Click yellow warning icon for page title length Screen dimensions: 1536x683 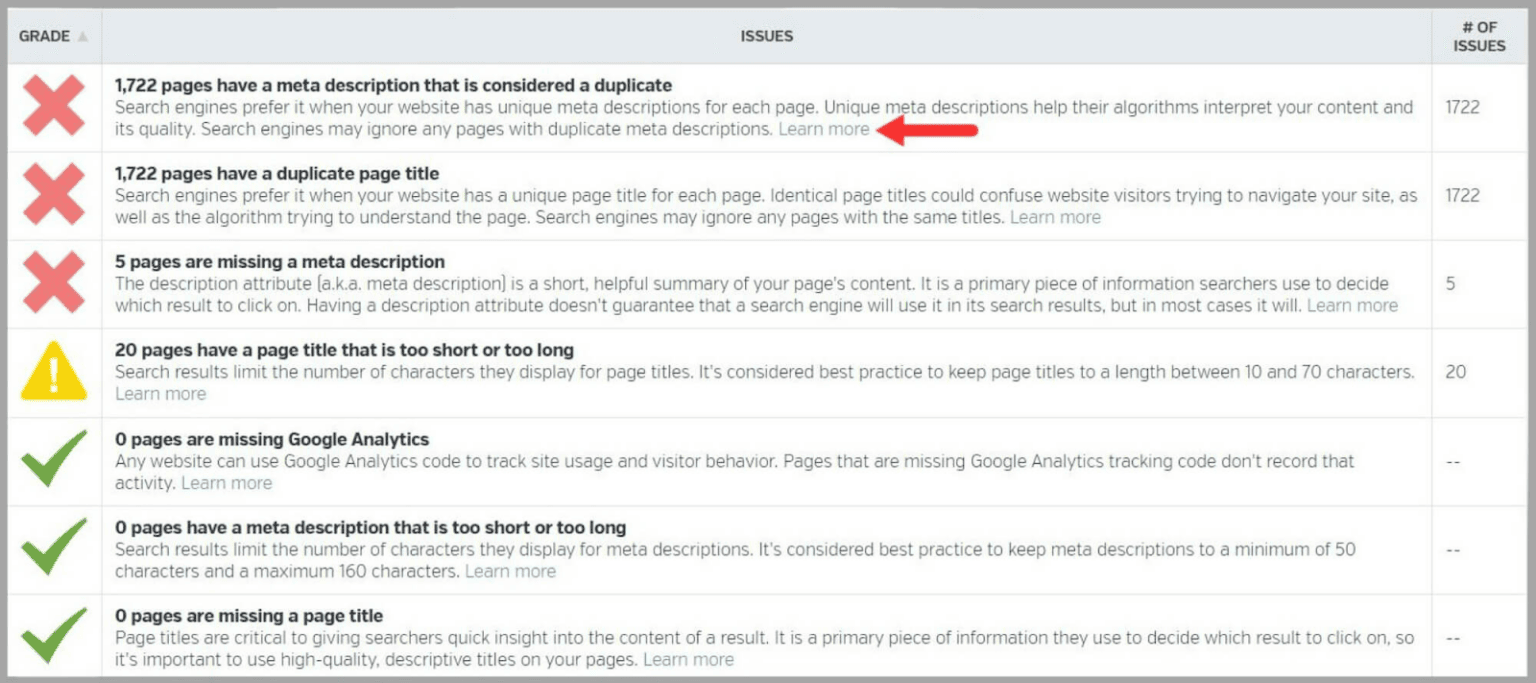point(54,372)
